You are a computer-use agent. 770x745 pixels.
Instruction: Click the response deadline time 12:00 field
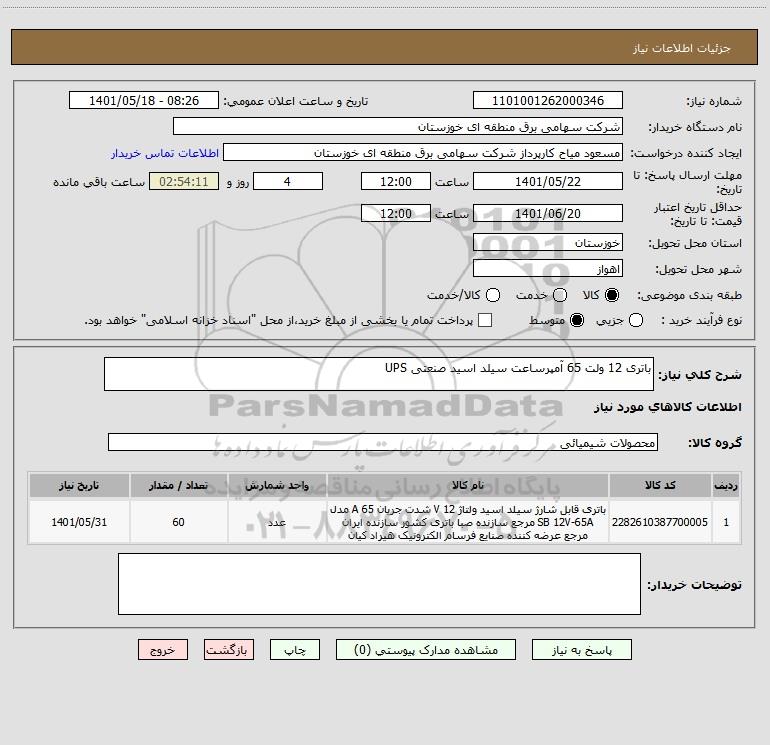point(396,181)
